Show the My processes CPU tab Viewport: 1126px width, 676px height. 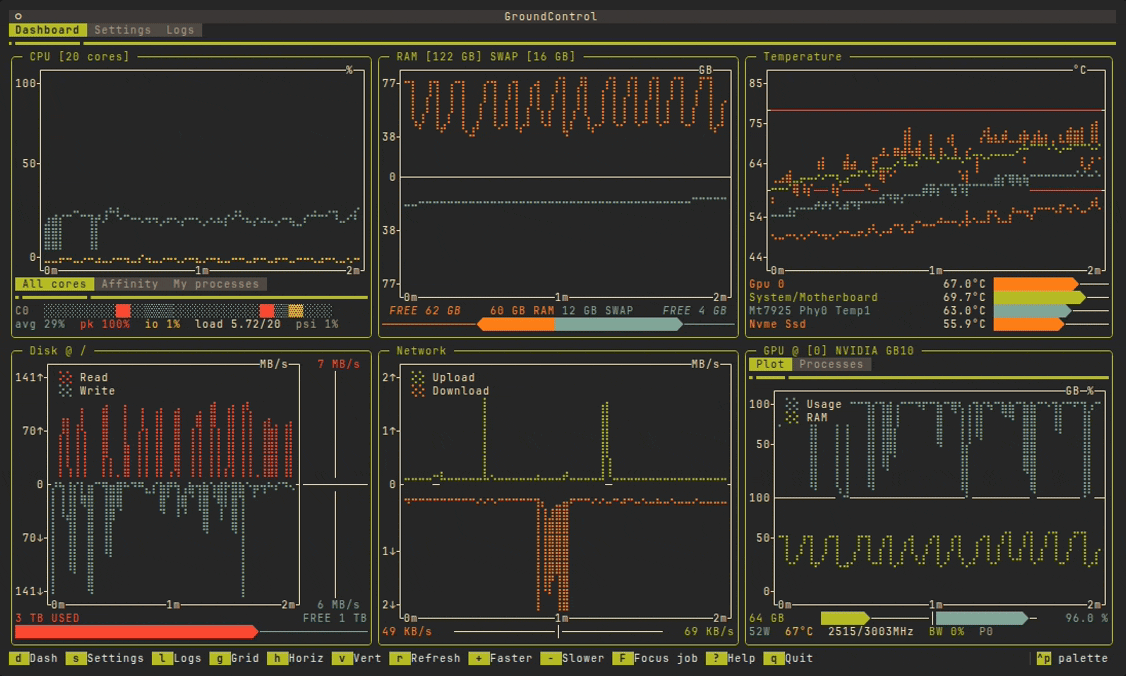point(216,284)
